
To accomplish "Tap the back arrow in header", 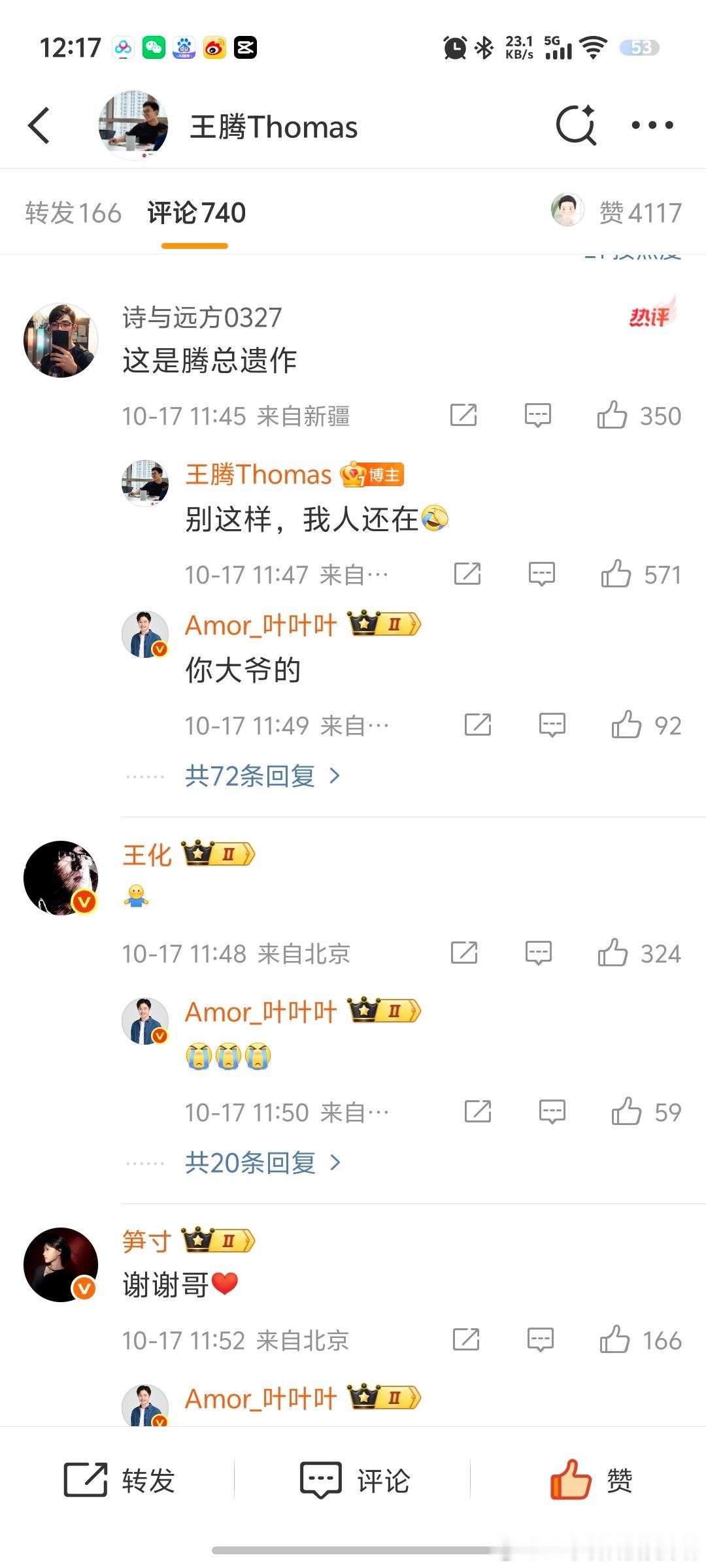I will [39, 125].
